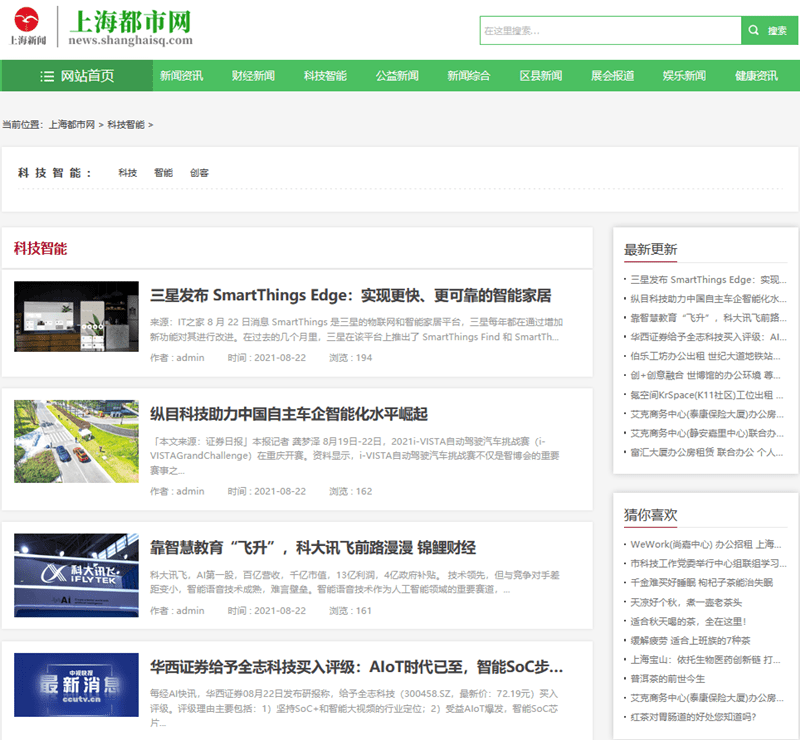800x740 pixels.
Task: Click the iFLYTEK article thumbnail image
Action: point(76,567)
